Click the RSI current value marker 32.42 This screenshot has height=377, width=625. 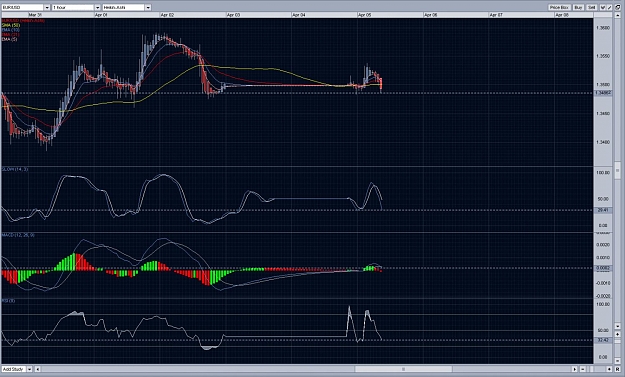[603, 340]
